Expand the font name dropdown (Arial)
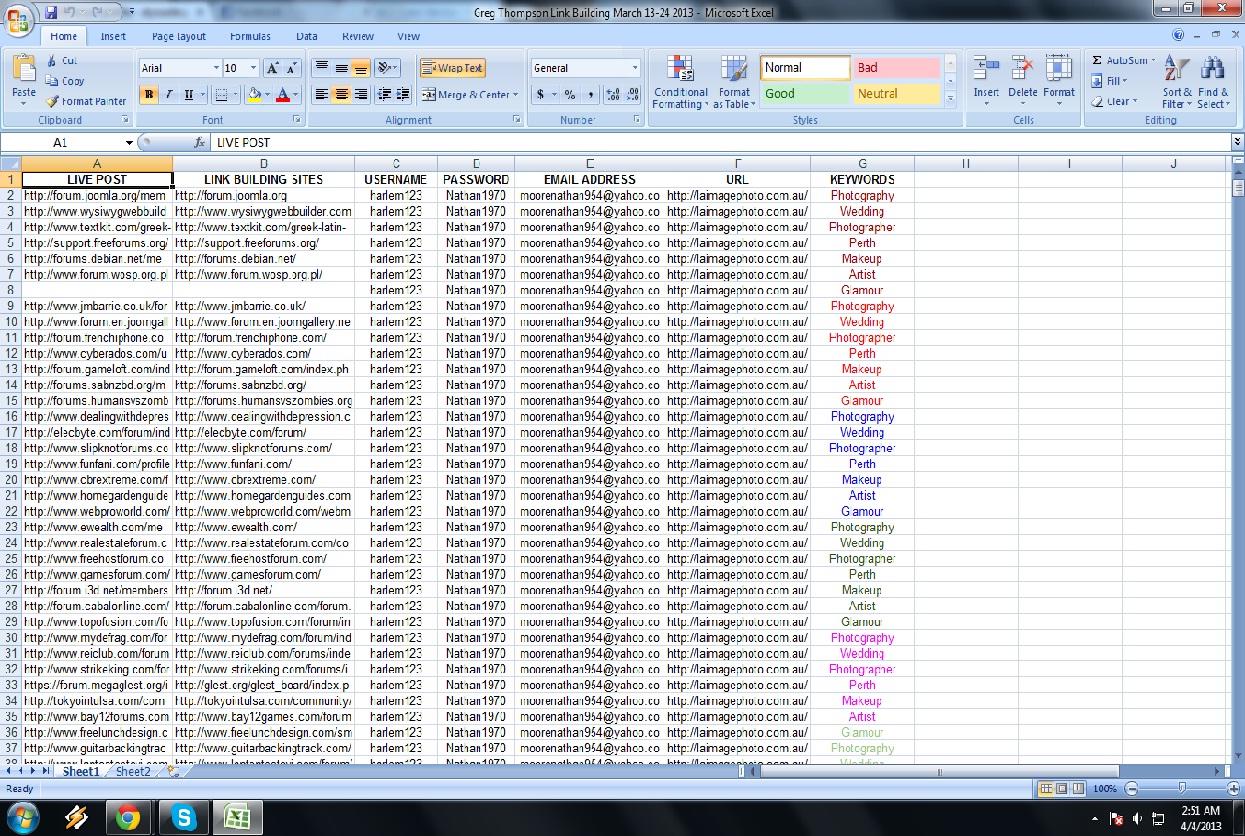 click(x=216, y=68)
